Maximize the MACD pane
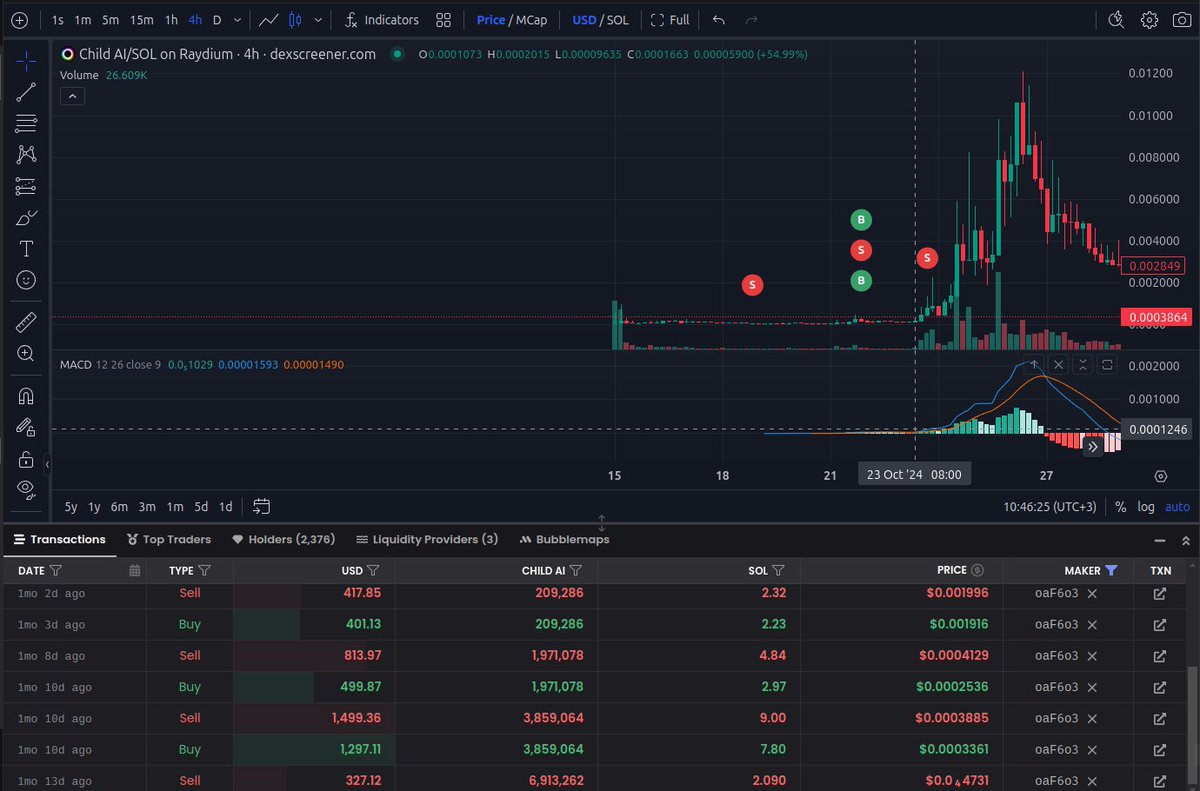This screenshot has height=791, width=1200. (x=1108, y=365)
